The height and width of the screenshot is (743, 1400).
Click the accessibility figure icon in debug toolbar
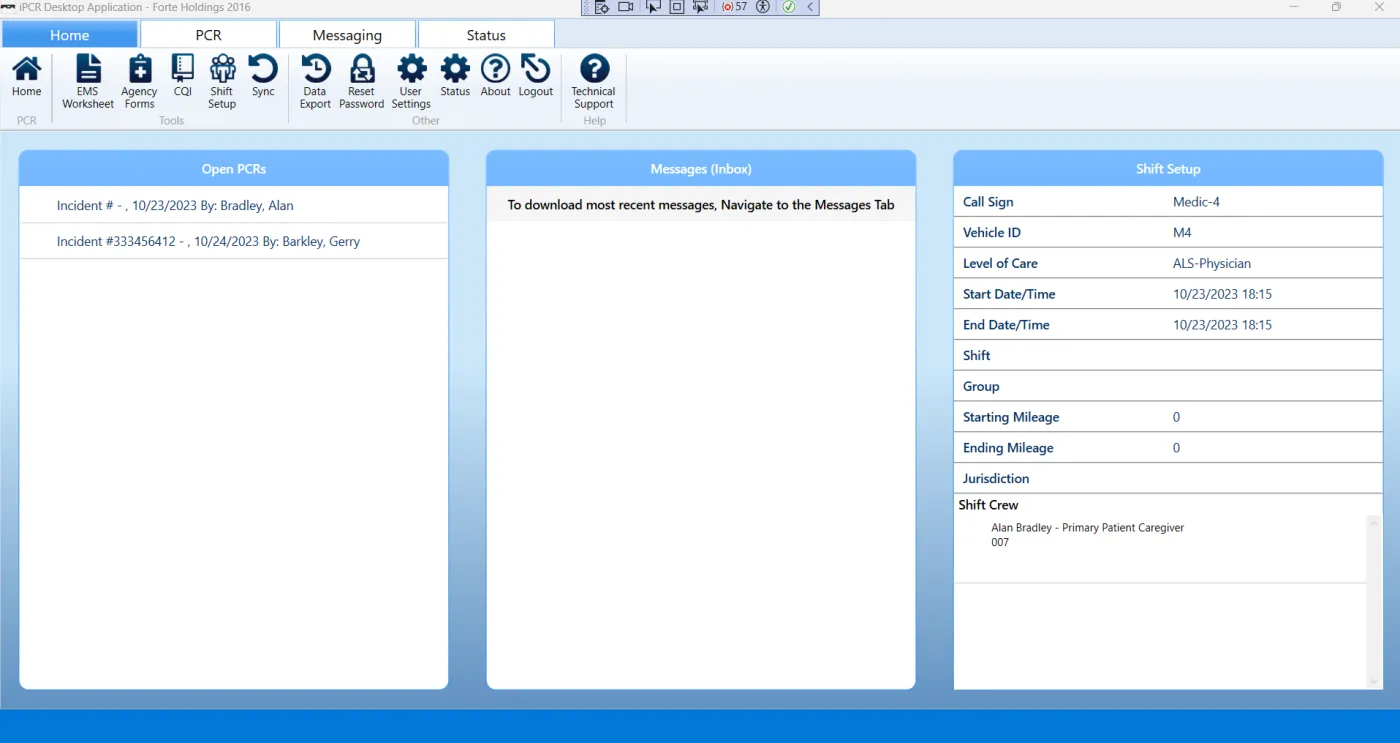click(763, 7)
